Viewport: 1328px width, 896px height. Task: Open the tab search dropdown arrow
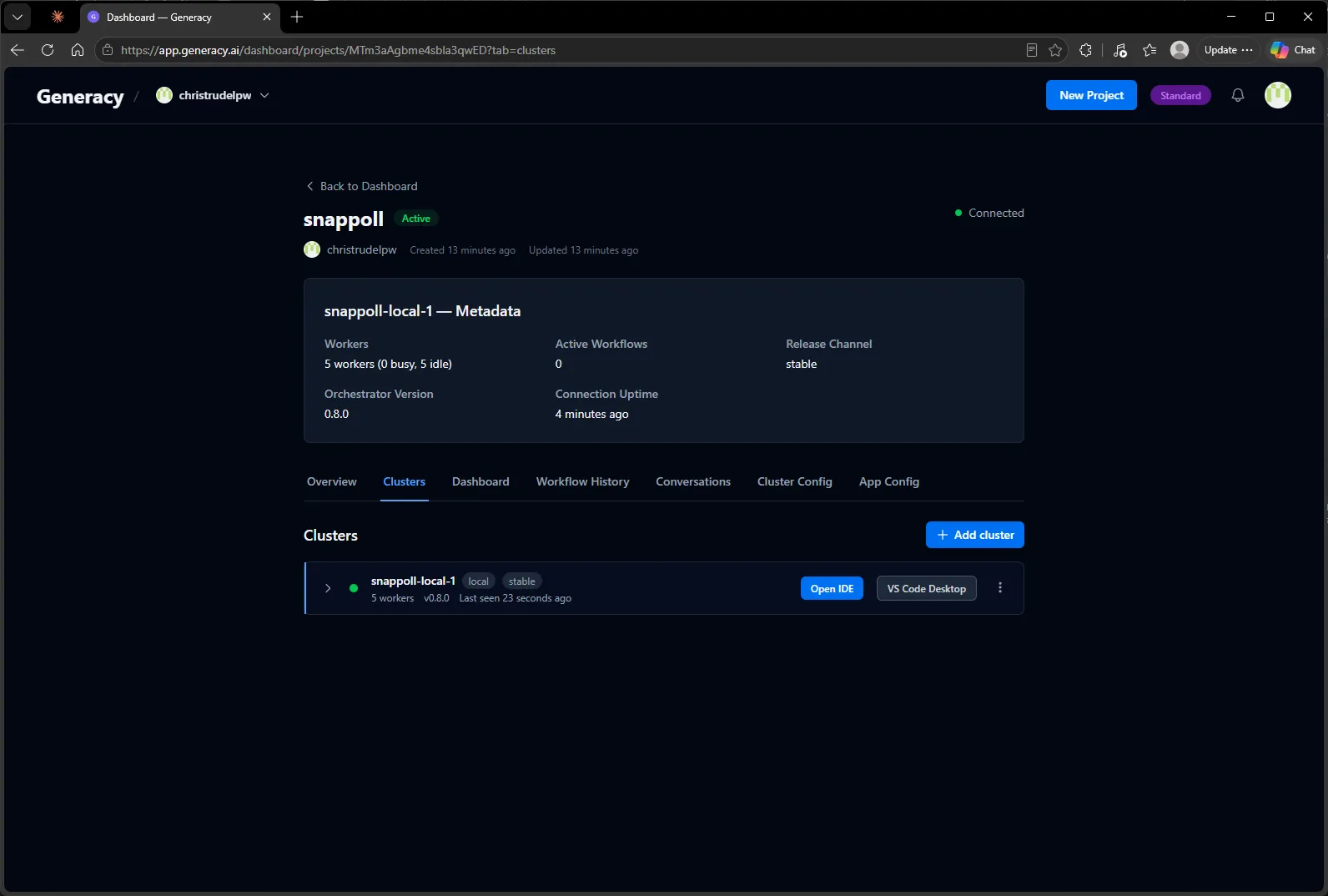pos(18,17)
